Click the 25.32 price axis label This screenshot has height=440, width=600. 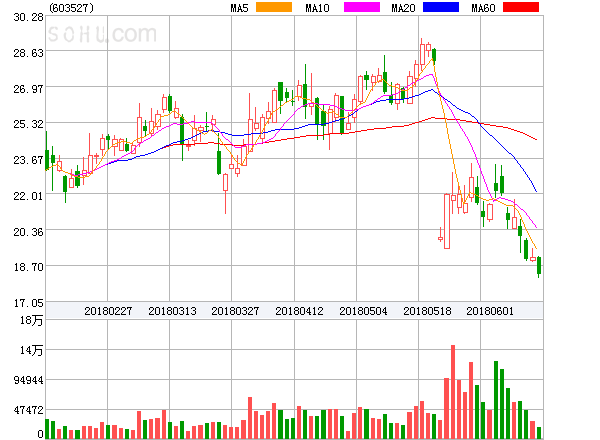click(28, 124)
